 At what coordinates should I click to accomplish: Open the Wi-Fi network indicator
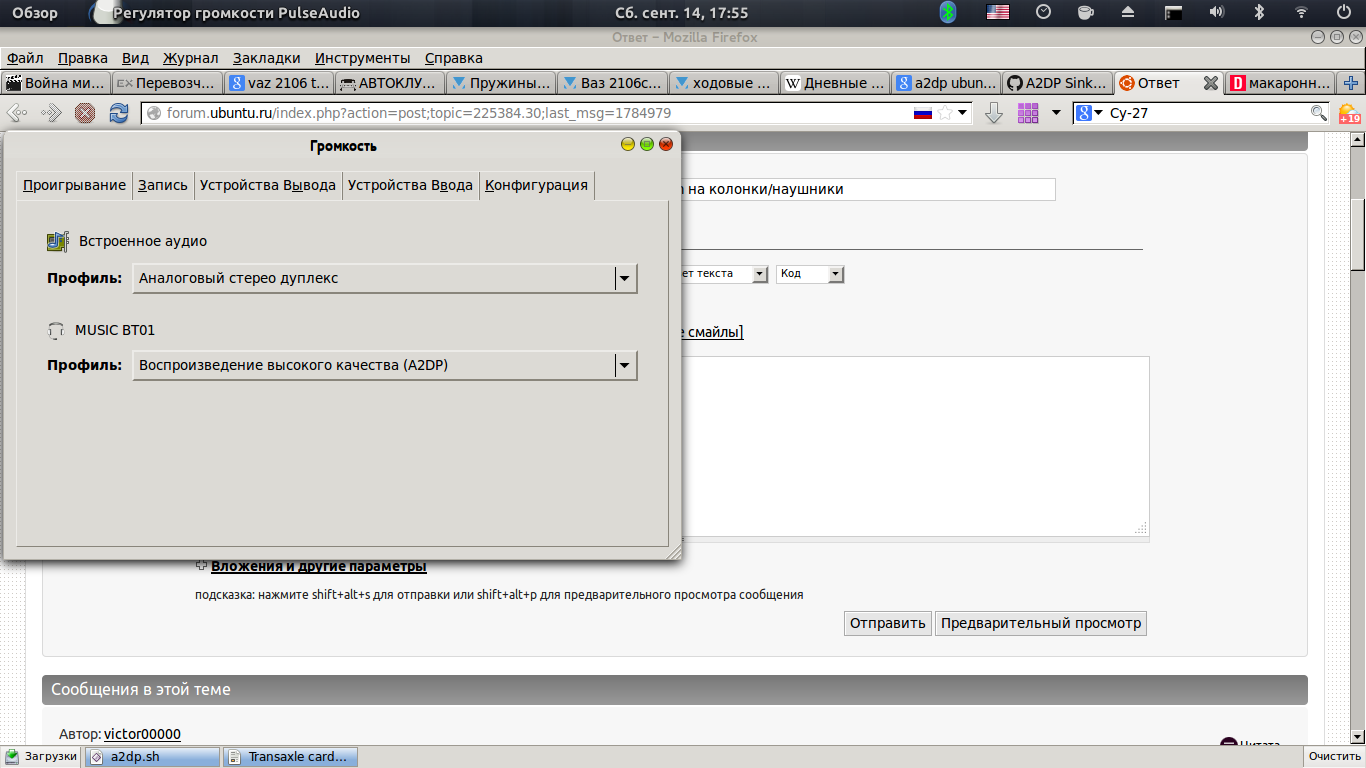(1301, 12)
